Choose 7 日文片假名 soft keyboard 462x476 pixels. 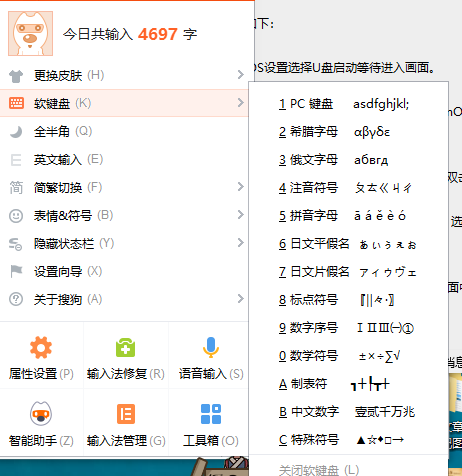pyautogui.click(x=348, y=272)
